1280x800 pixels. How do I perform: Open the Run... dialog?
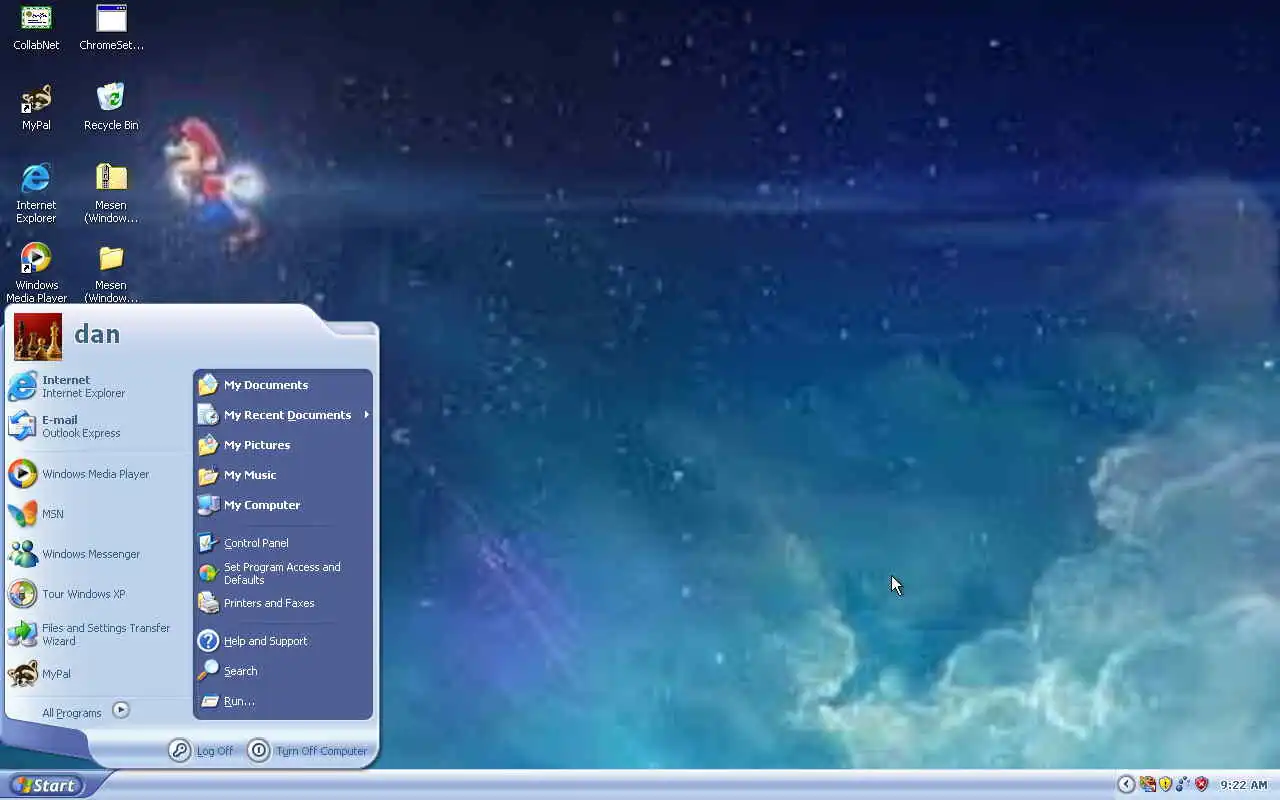tap(283, 701)
